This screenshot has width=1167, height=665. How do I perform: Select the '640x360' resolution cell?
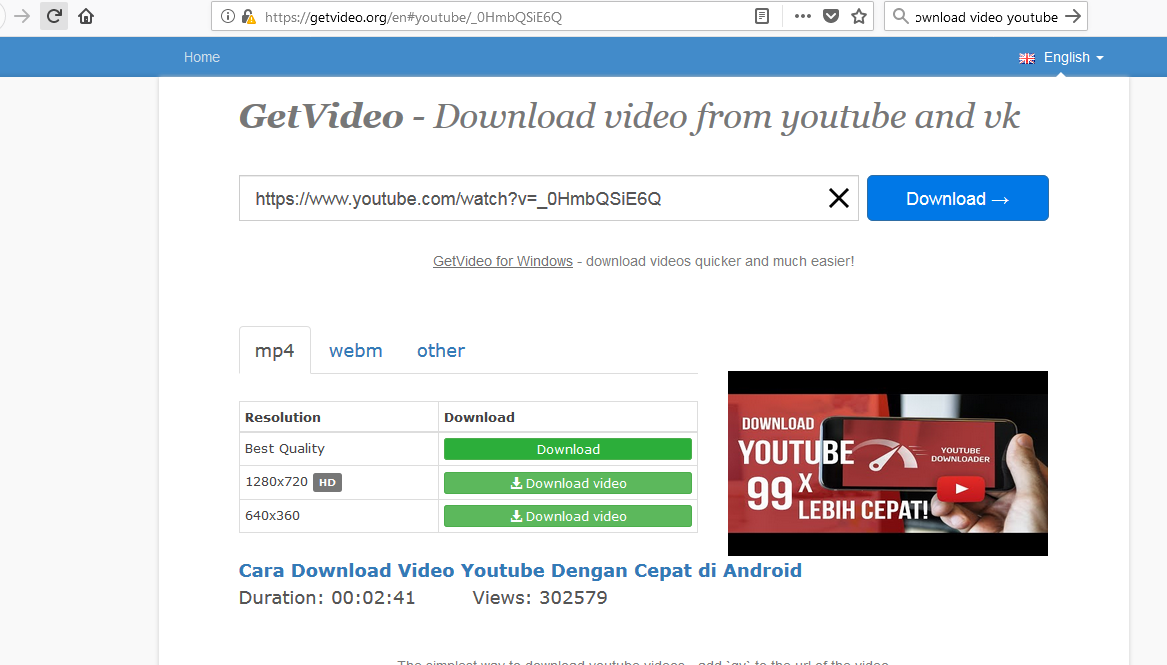[339, 515]
